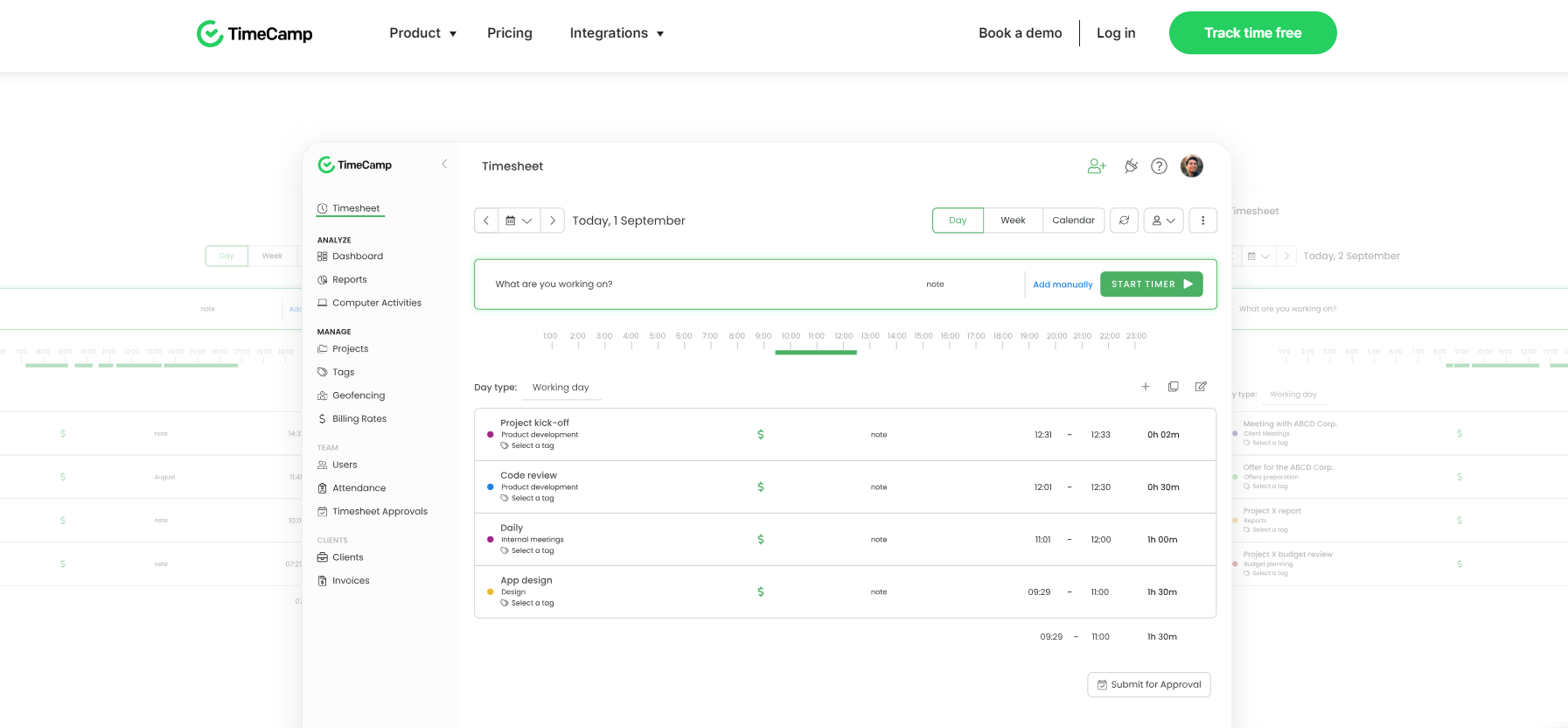The width and height of the screenshot is (1568, 728).
Task: Click the plus icon to add entry
Action: pos(1145,387)
